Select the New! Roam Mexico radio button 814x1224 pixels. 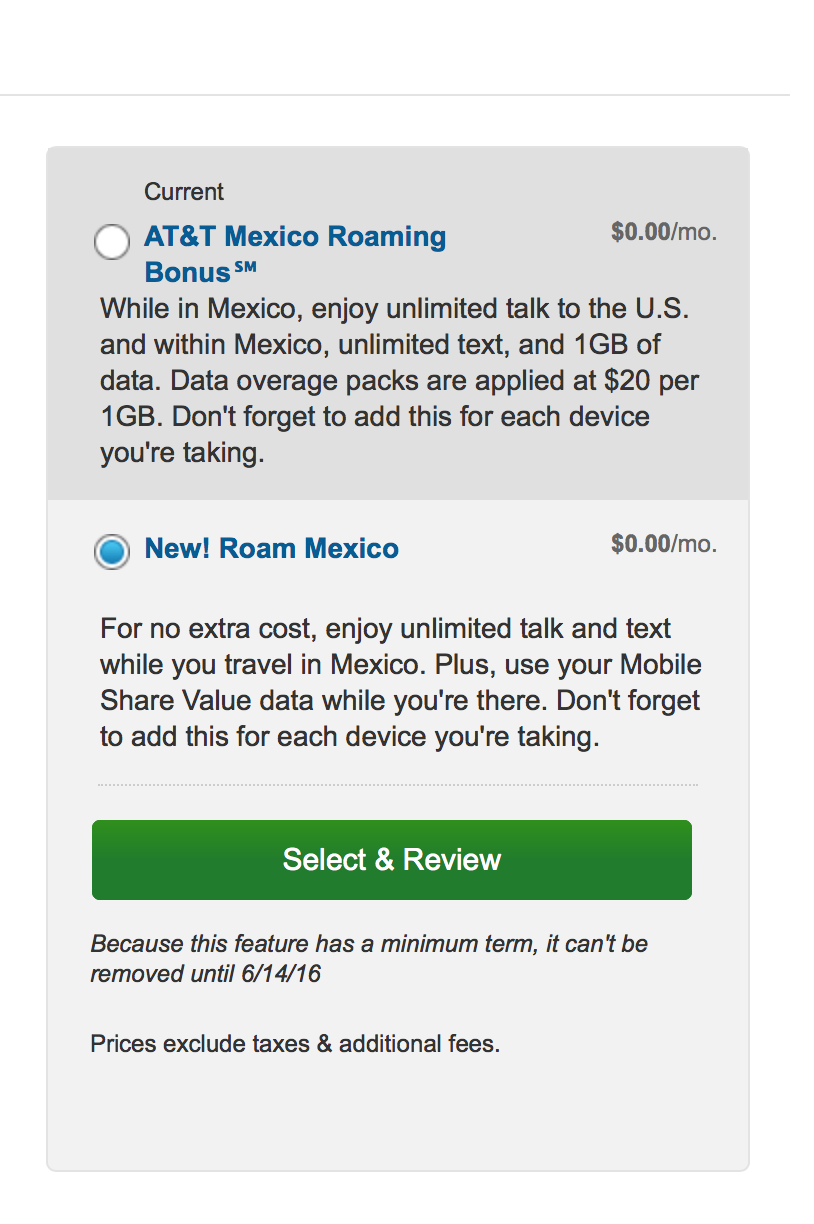[111, 551]
